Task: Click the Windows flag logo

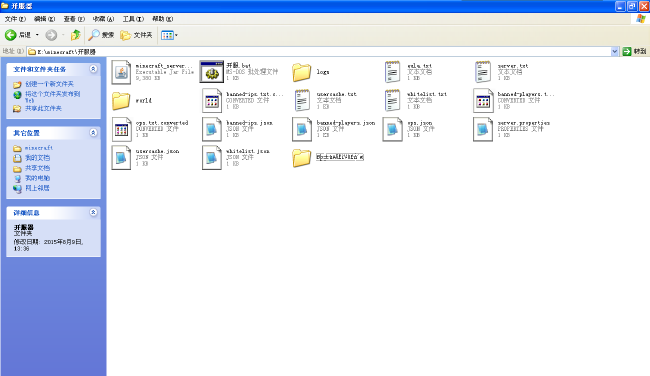Action: point(640,19)
